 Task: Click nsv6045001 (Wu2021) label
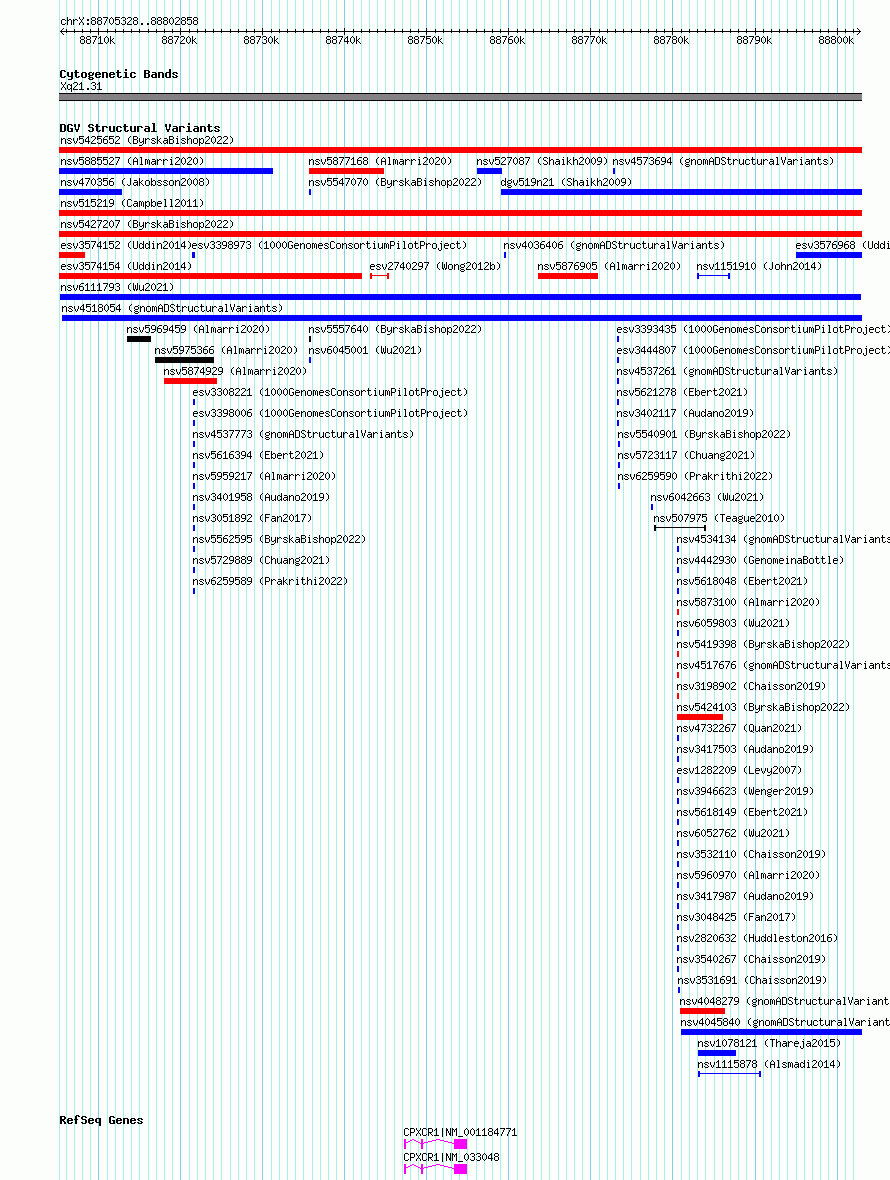365,351
